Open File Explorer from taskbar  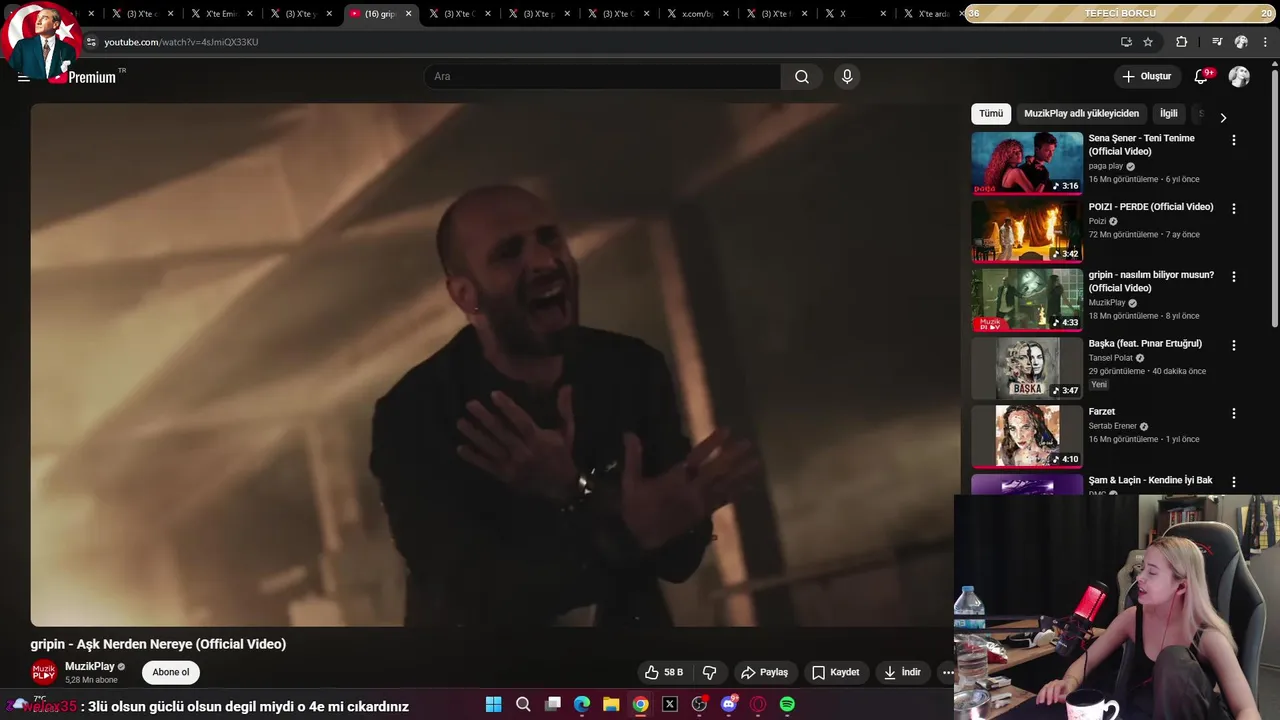(x=611, y=704)
